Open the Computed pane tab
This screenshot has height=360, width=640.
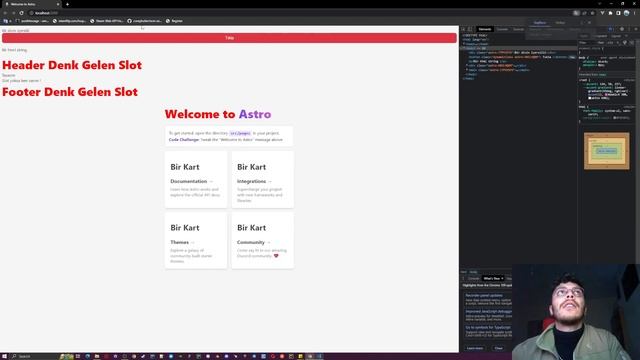[x=600, y=36]
